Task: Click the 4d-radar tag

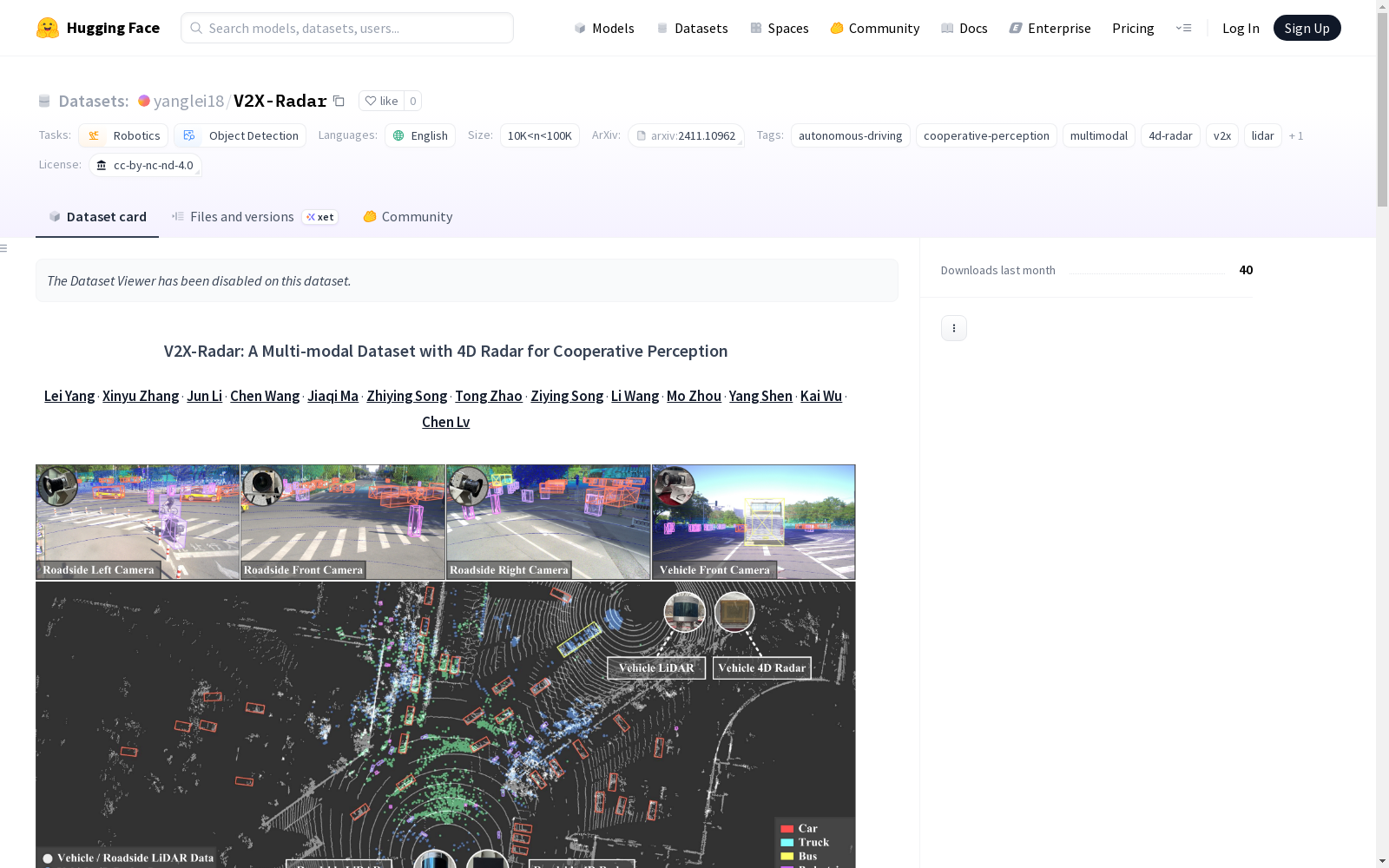Action: click(x=1170, y=135)
